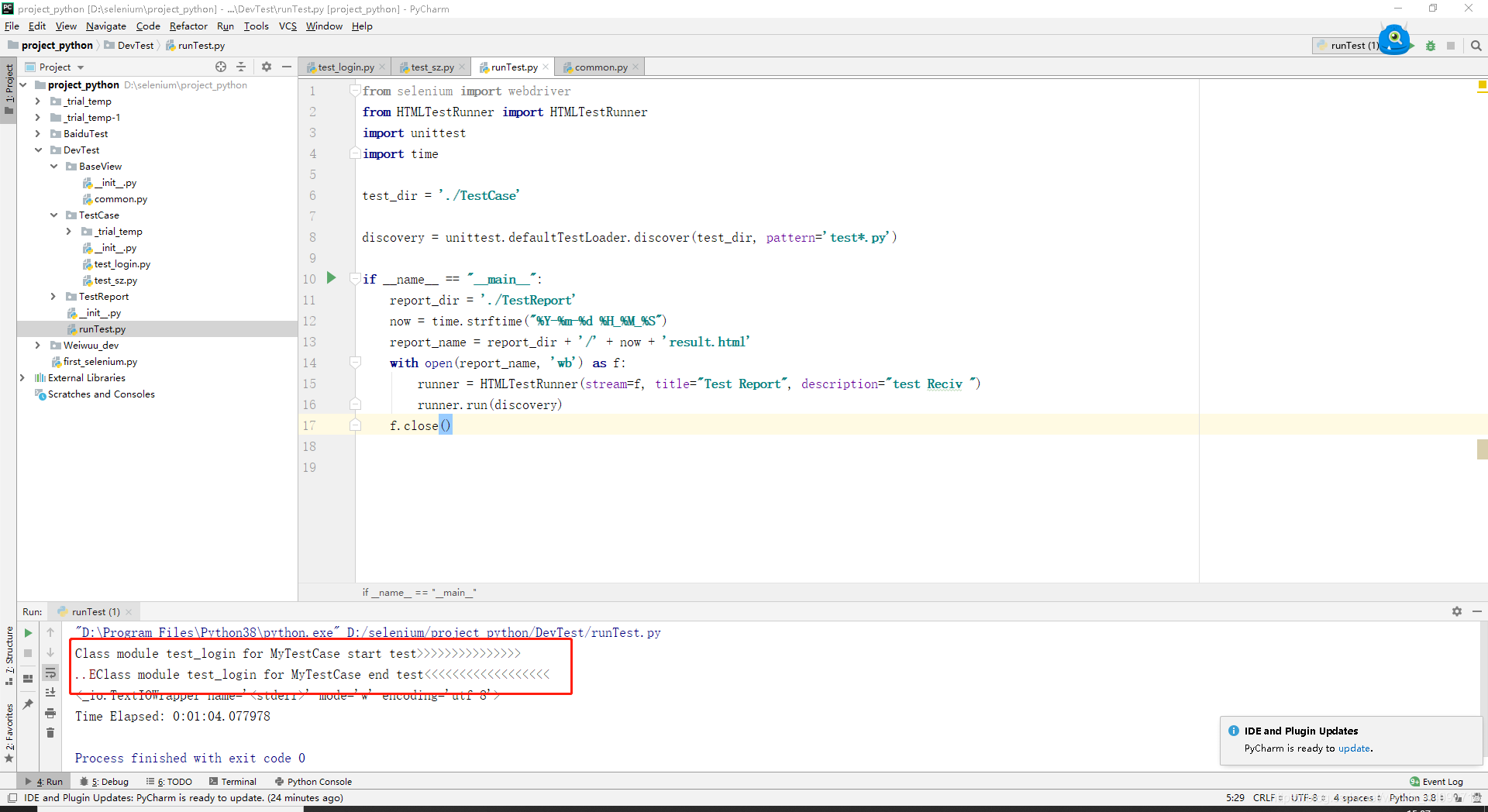Collapse all in Project panel toolbar

click(241, 67)
